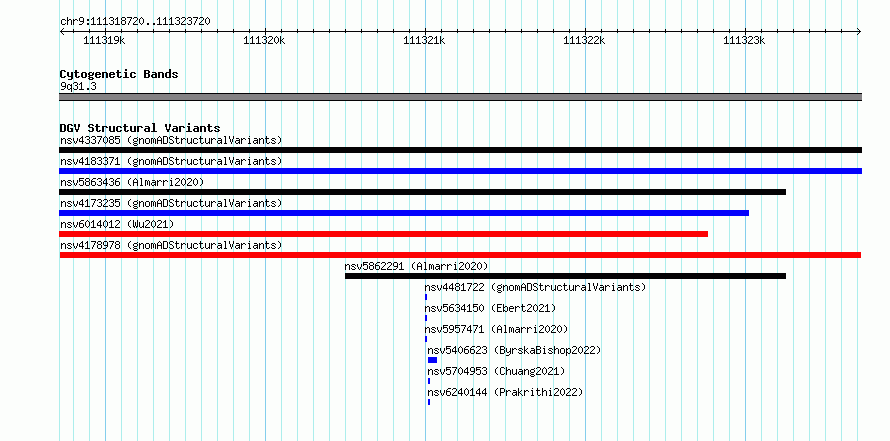This screenshot has height=441, width=890.
Task: Click the 9q31.3 band label
Action: tap(78, 86)
